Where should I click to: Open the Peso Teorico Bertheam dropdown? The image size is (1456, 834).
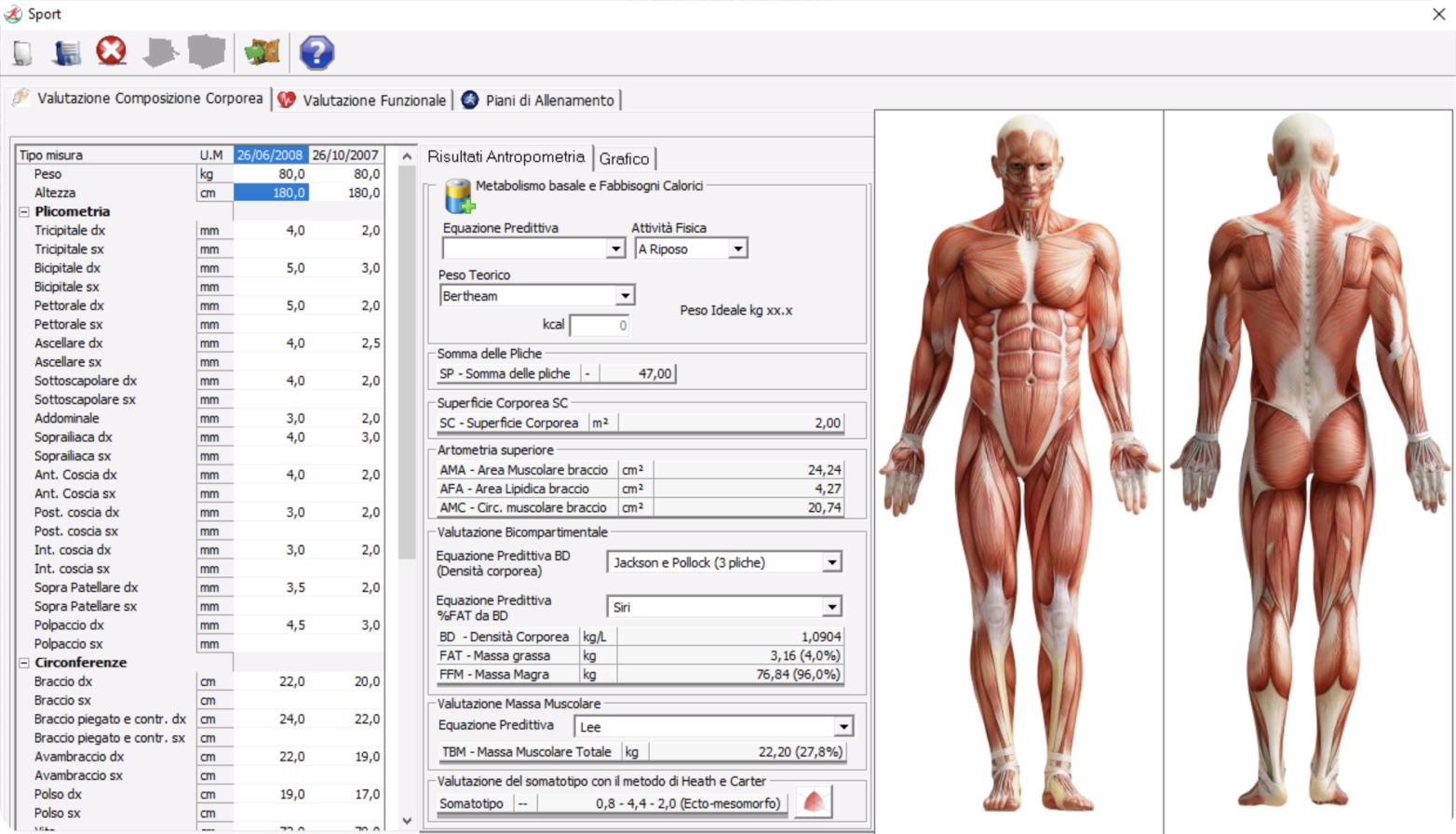pyautogui.click(x=625, y=296)
